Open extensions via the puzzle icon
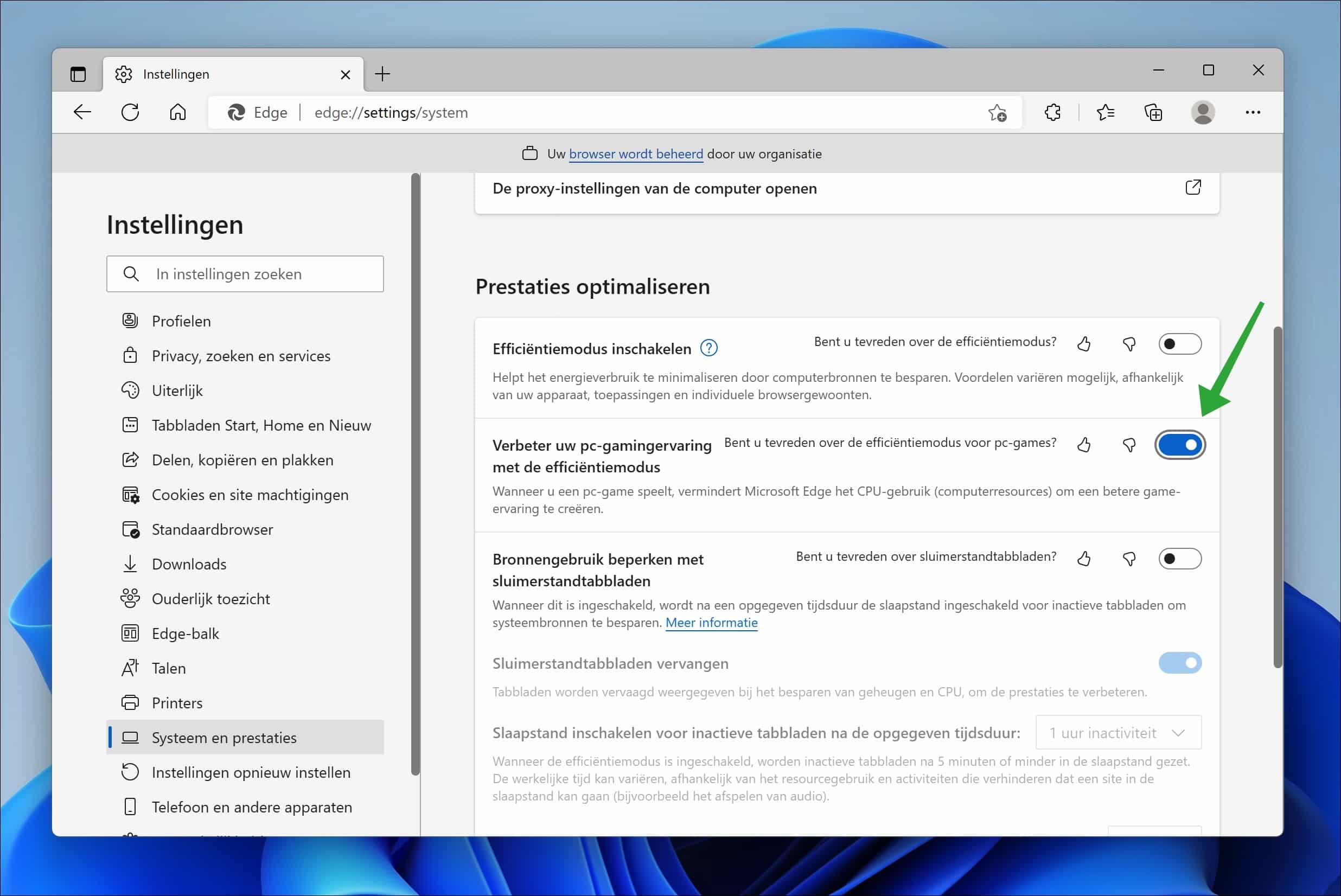 [1052, 112]
